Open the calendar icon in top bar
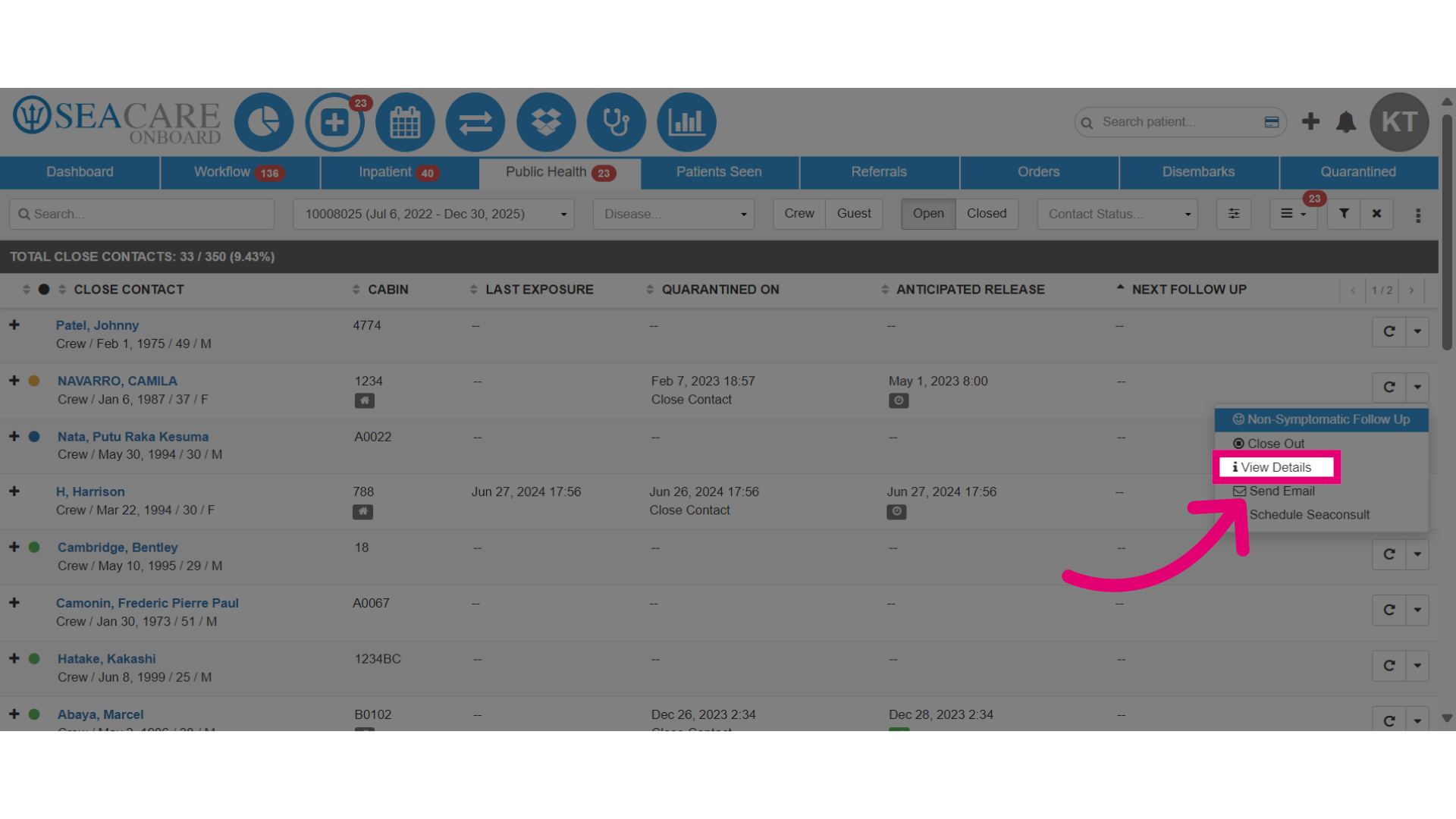Screen dimensions: 1456x819 [x=405, y=122]
